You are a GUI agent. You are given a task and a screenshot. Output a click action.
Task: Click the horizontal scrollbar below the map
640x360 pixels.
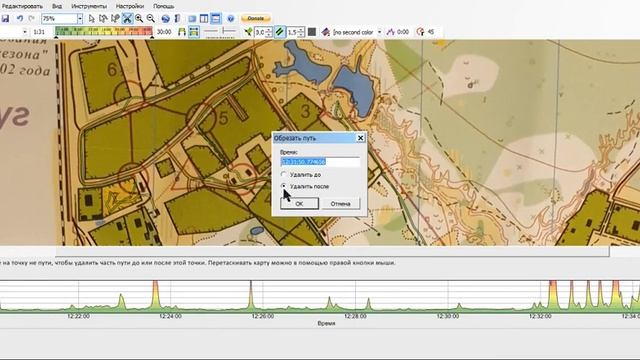pos(333,251)
